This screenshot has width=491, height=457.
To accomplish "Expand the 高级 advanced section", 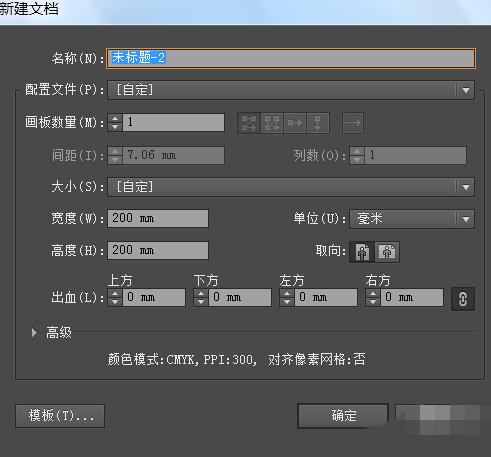I will [34, 332].
